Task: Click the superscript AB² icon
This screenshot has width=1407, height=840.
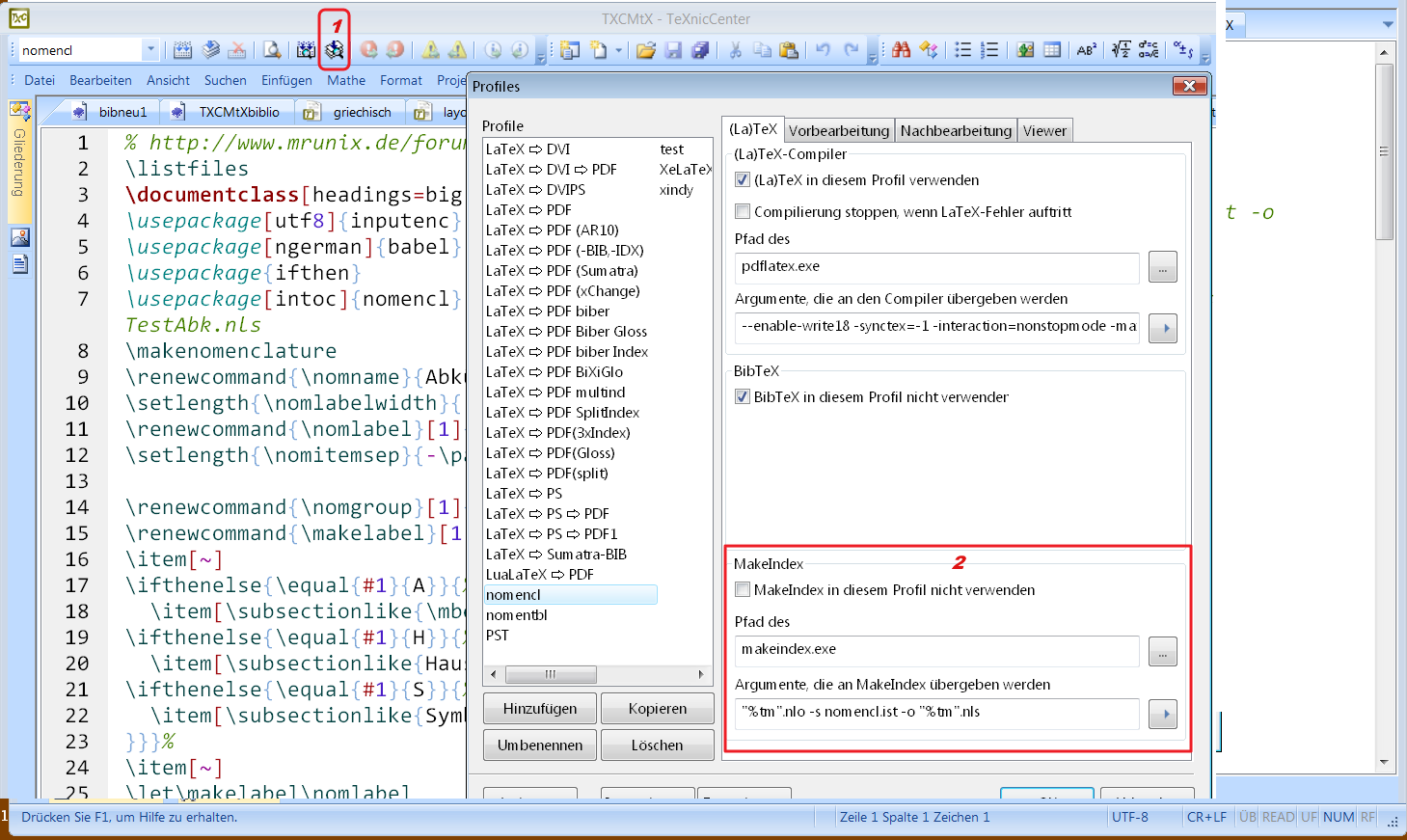Action: [x=1086, y=50]
